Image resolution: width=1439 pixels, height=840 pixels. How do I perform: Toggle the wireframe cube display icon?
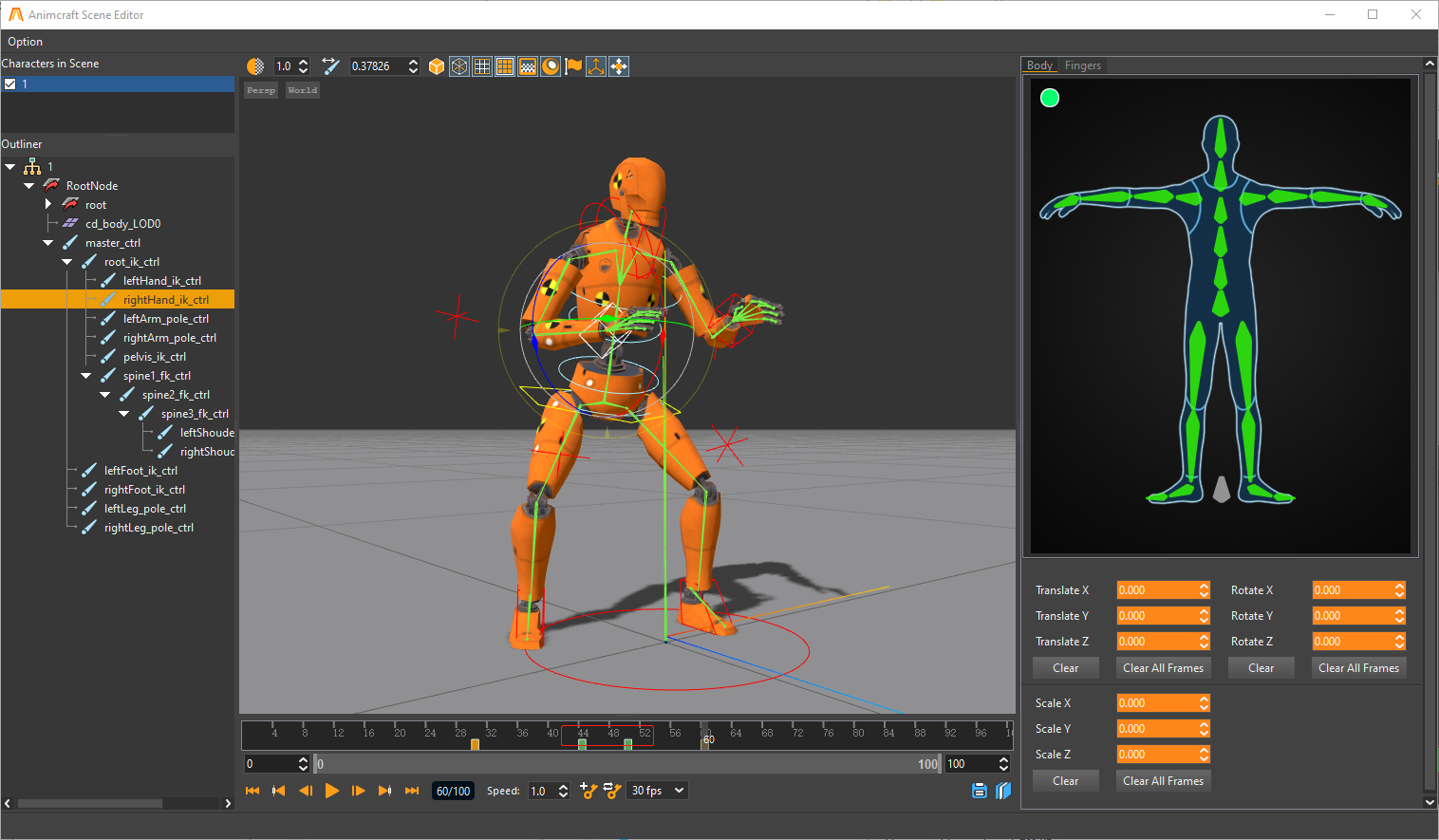[459, 66]
